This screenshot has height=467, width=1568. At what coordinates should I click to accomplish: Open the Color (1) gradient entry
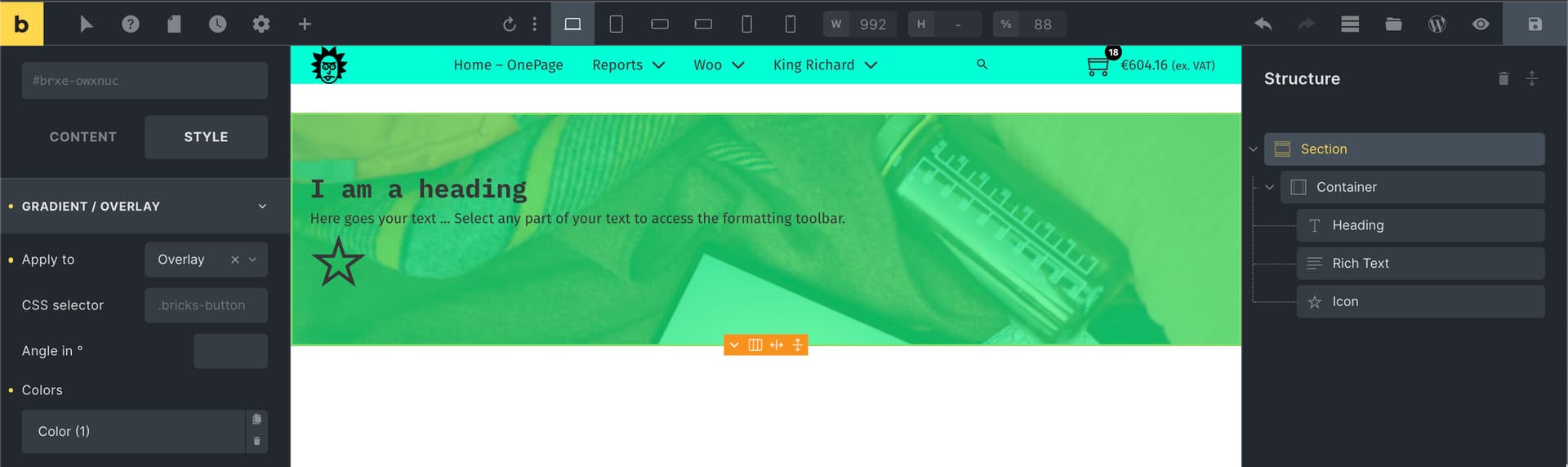coord(133,431)
